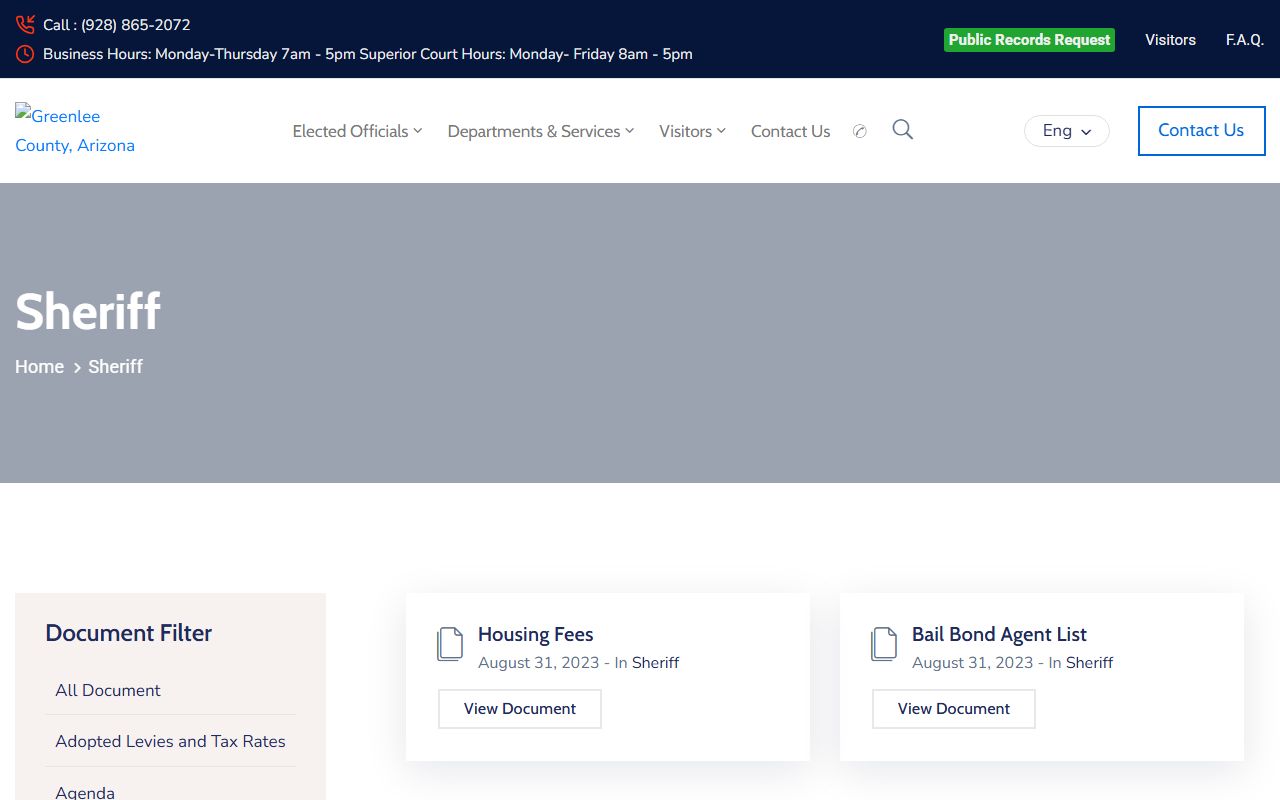Open the Greenlee County, Arizona logo
The image size is (1280, 800).
pyautogui.click(x=75, y=131)
